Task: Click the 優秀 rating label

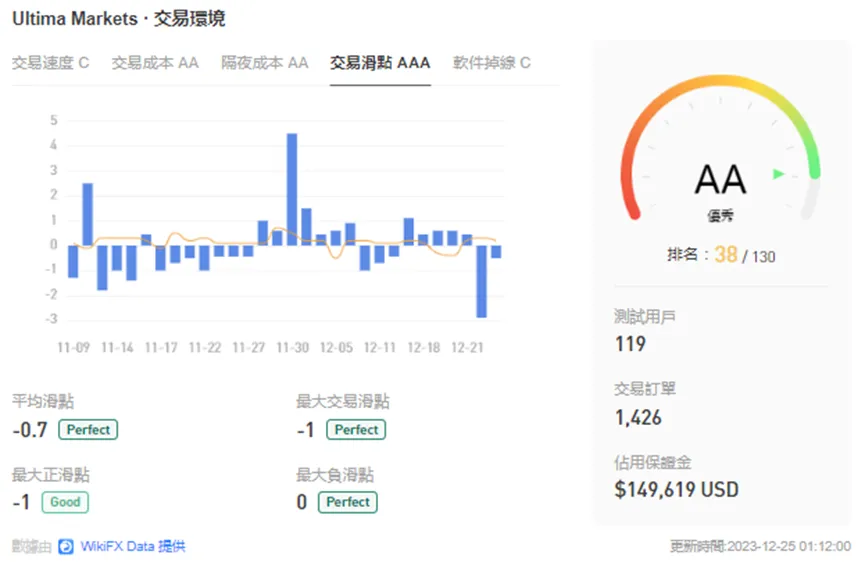Action: coord(720,216)
